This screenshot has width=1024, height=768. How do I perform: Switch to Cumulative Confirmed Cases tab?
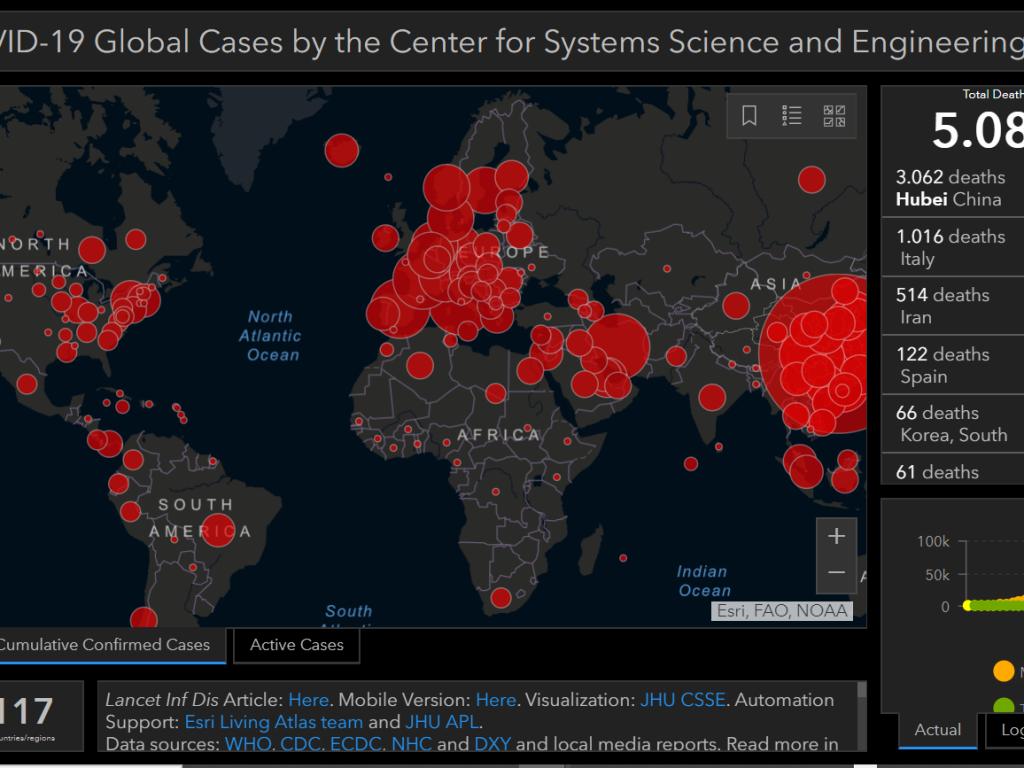pyautogui.click(x=105, y=645)
